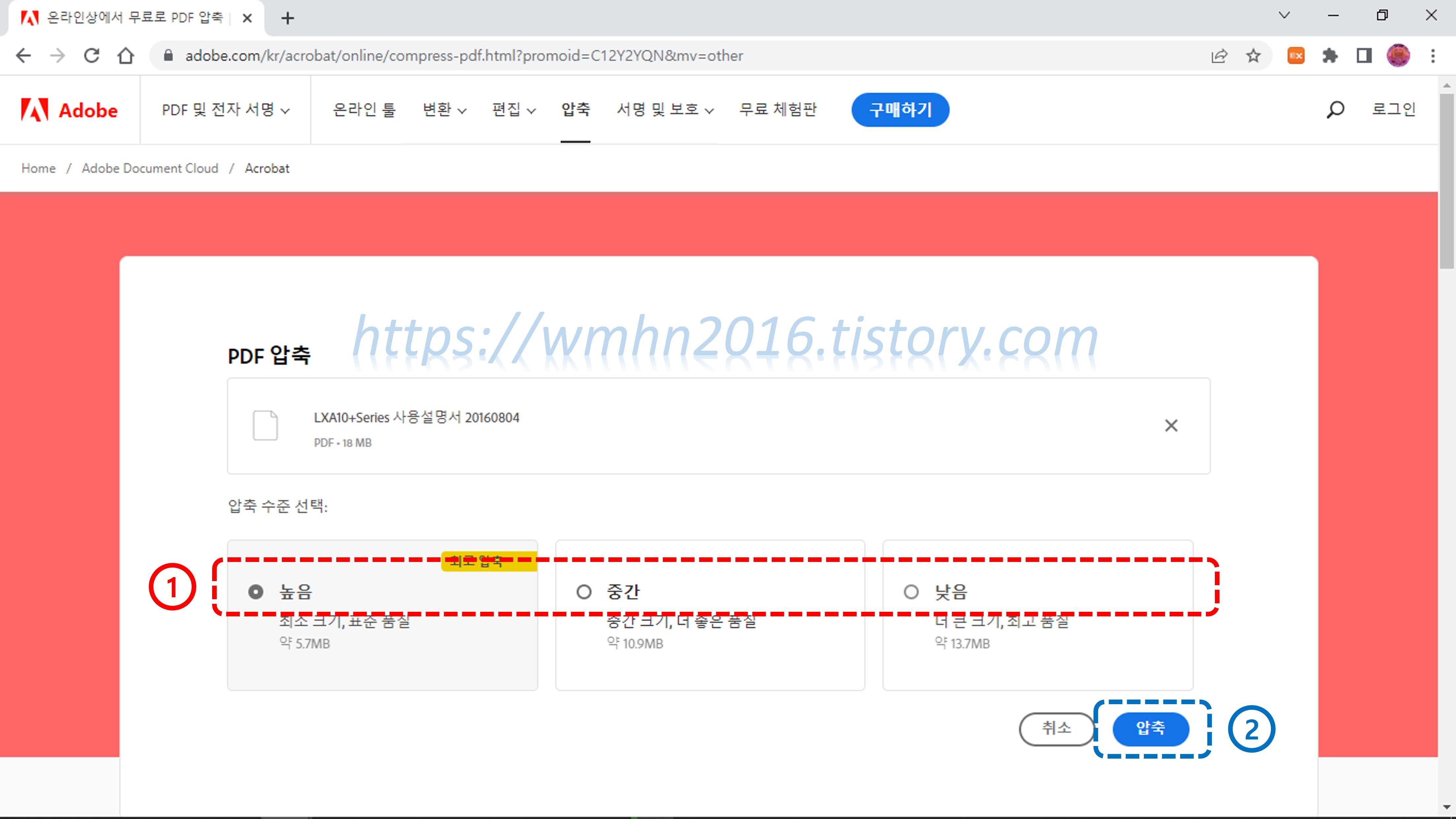This screenshot has width=1456, height=819.
Task: Select the 낮음 compression radio button
Action: pyautogui.click(x=911, y=592)
